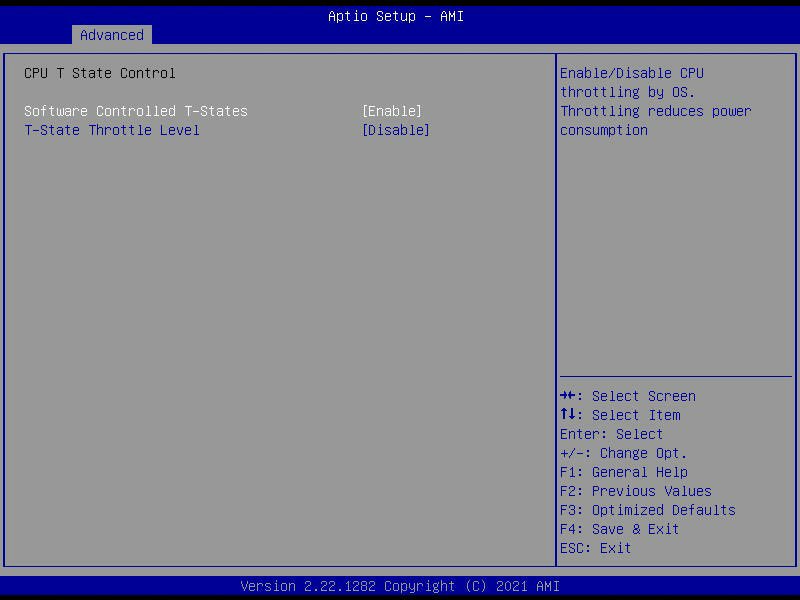Click the 'F1: General Help' hint
Screen dimensions: 800x600
tap(623, 472)
